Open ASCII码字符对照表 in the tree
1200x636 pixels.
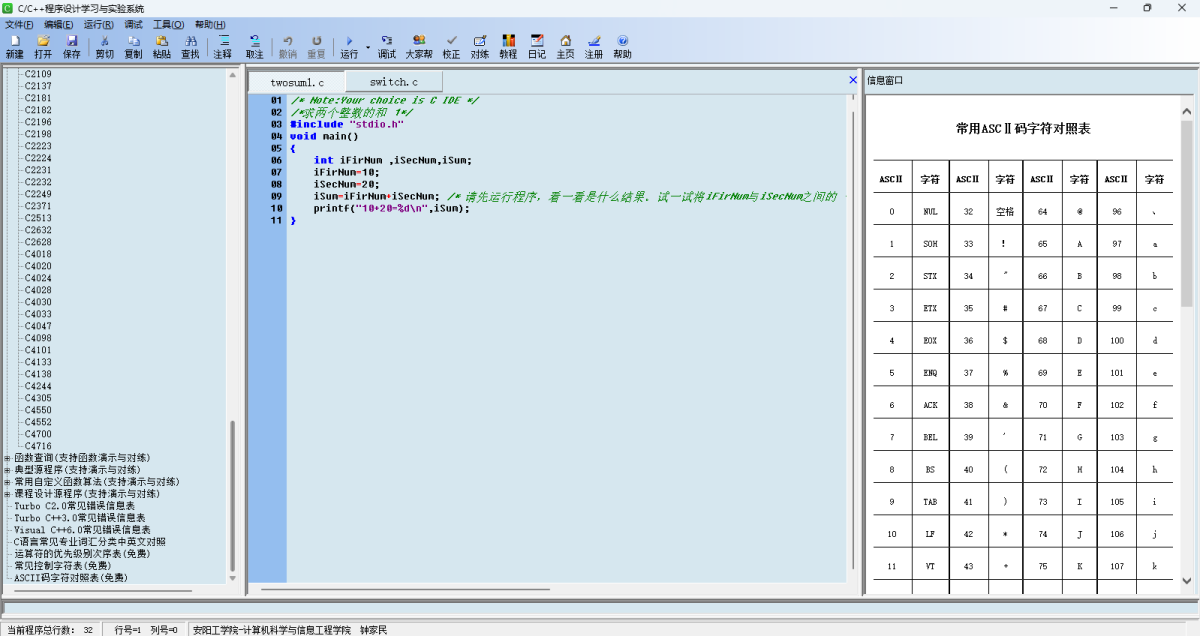tap(70, 578)
